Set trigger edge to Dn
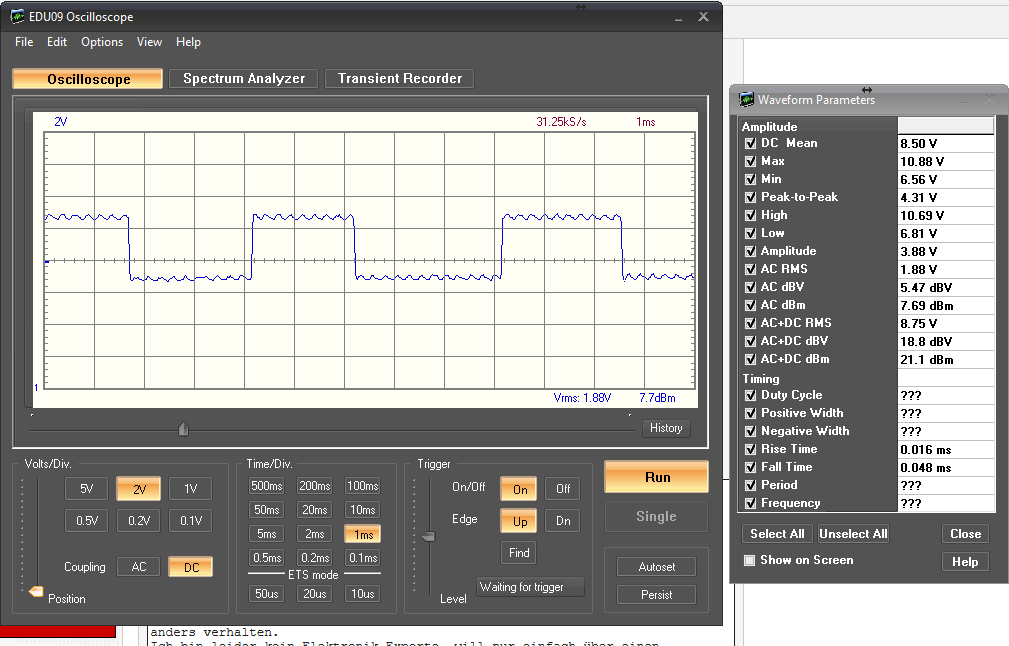 pos(562,521)
